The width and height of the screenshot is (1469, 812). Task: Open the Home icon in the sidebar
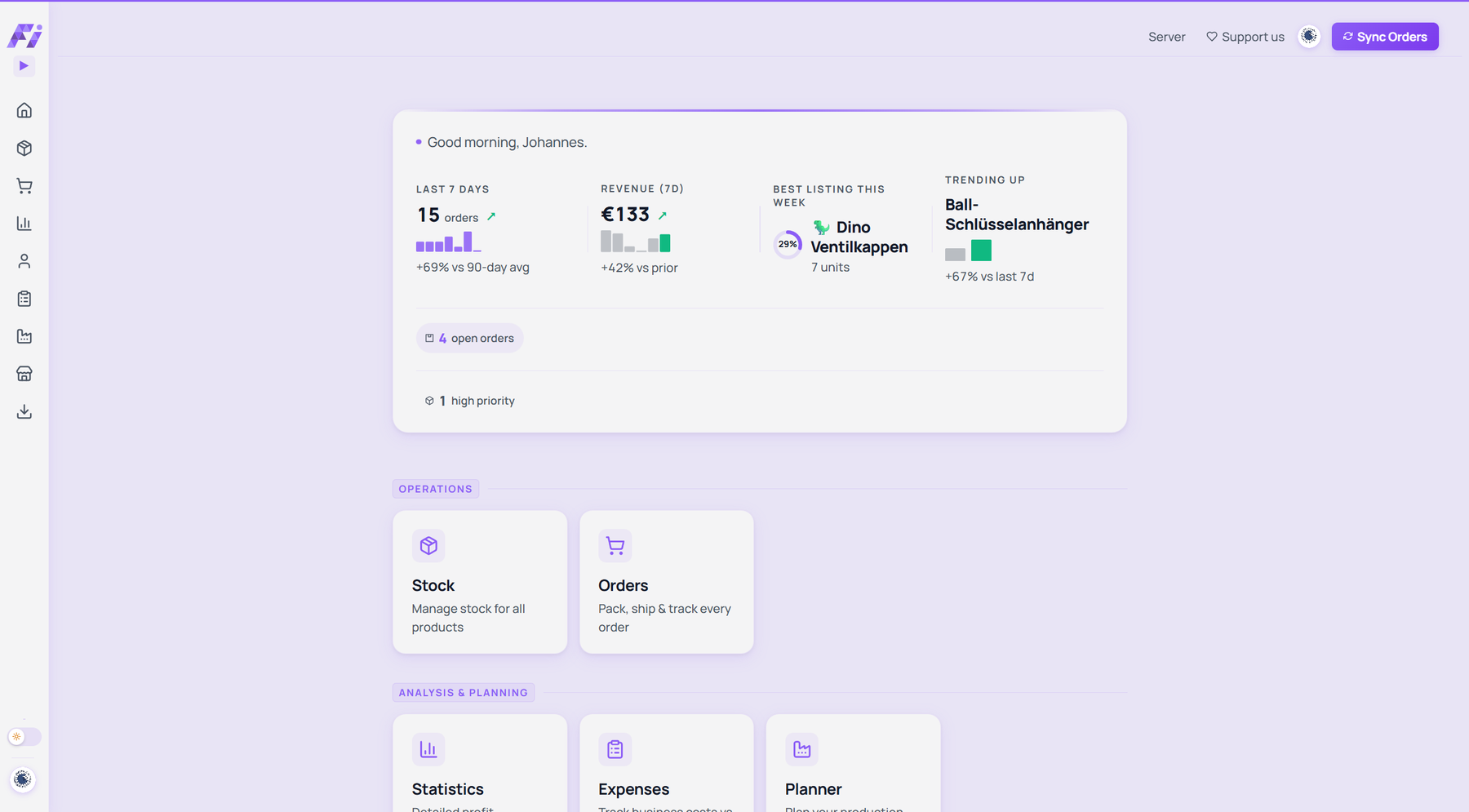pyautogui.click(x=24, y=110)
